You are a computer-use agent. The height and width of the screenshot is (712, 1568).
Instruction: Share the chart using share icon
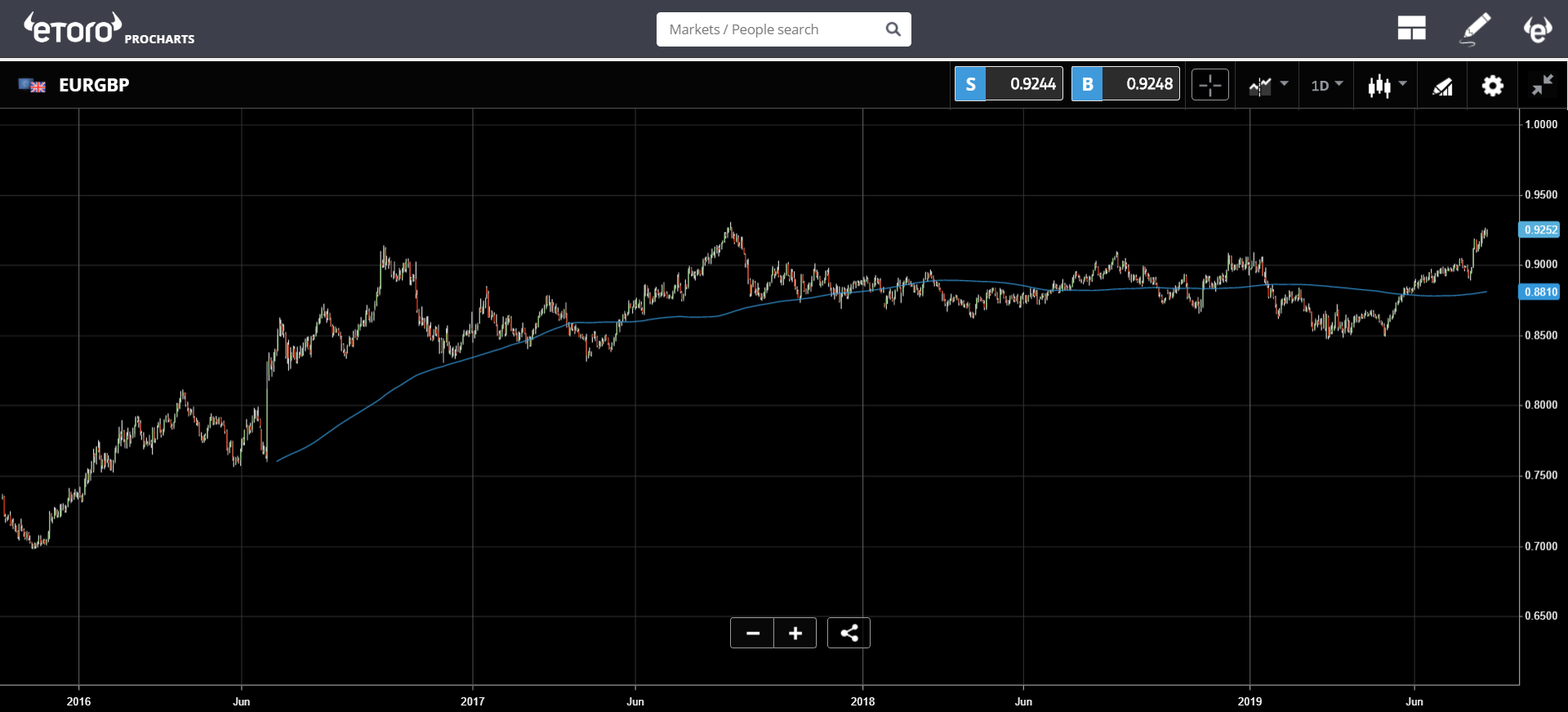(849, 633)
